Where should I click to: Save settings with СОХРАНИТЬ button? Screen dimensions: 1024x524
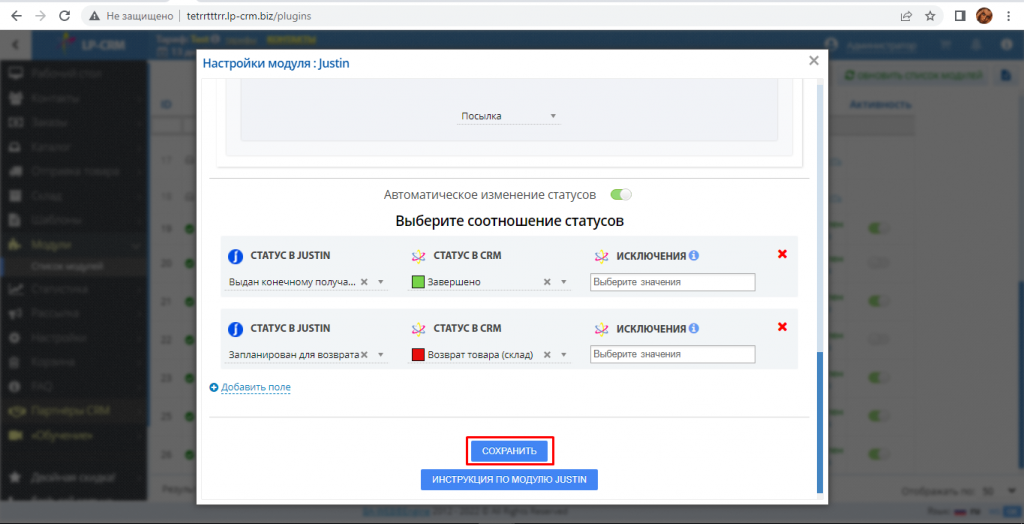coord(509,451)
